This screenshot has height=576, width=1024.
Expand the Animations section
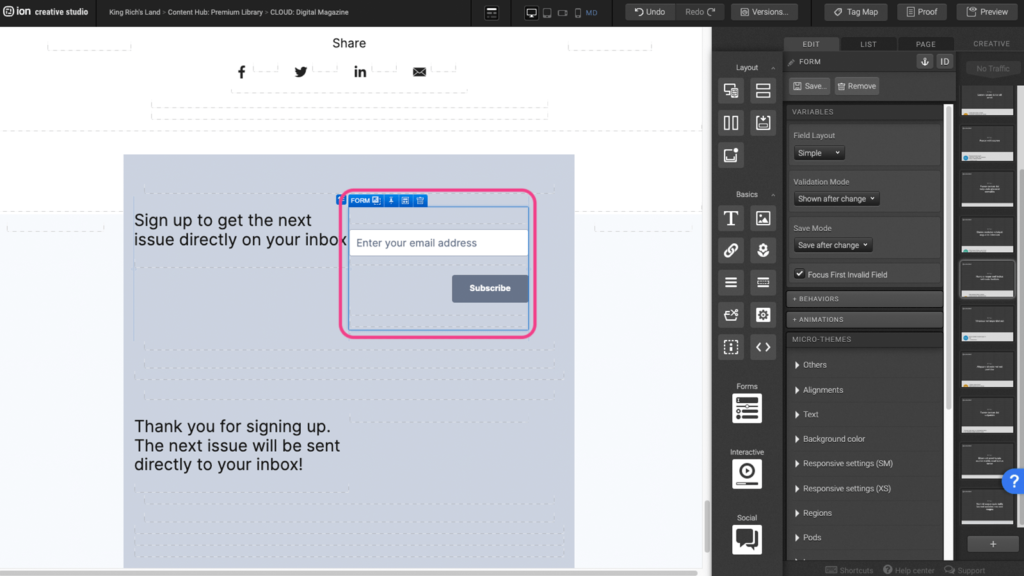point(865,319)
